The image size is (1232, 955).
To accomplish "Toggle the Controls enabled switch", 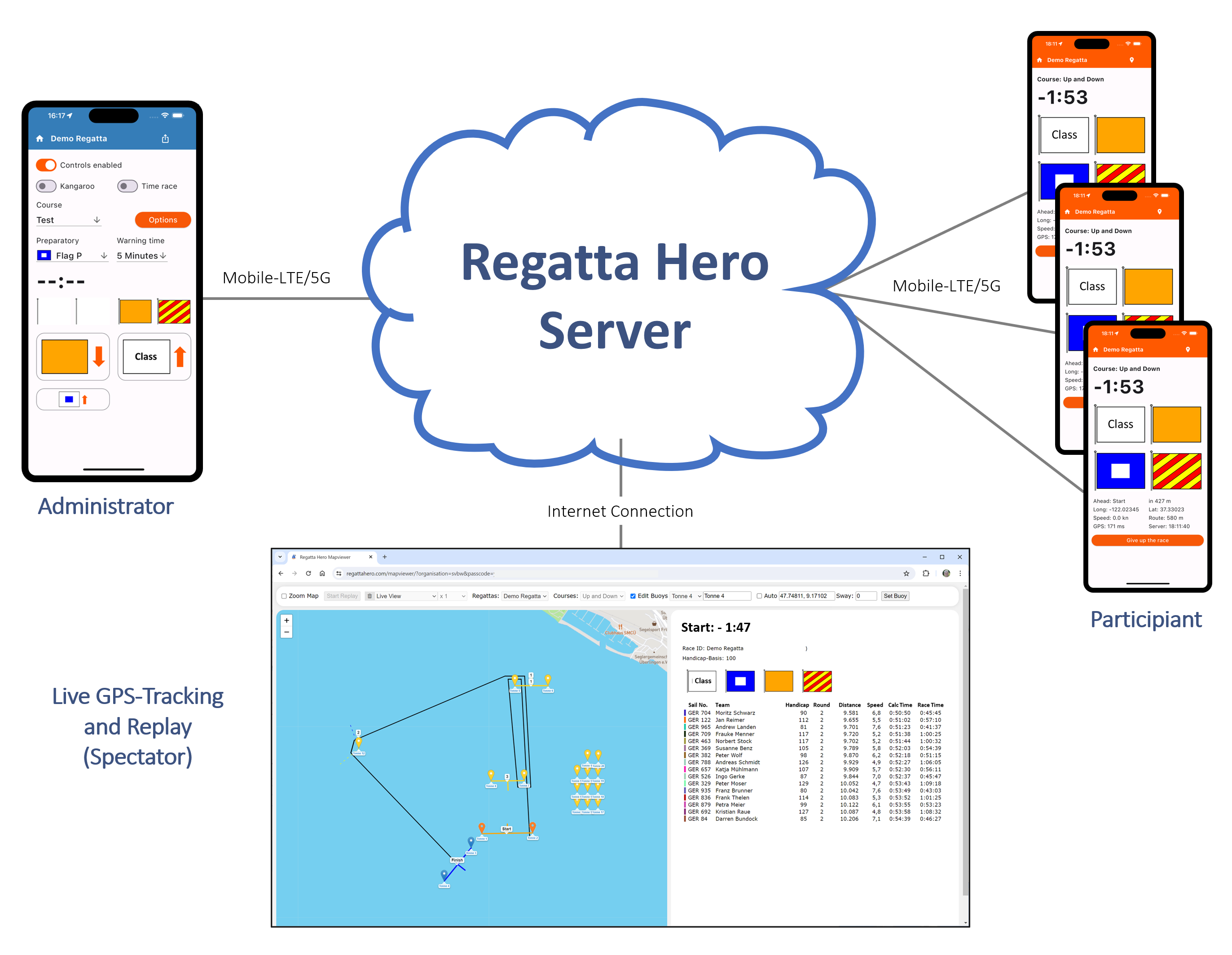I will [46, 165].
